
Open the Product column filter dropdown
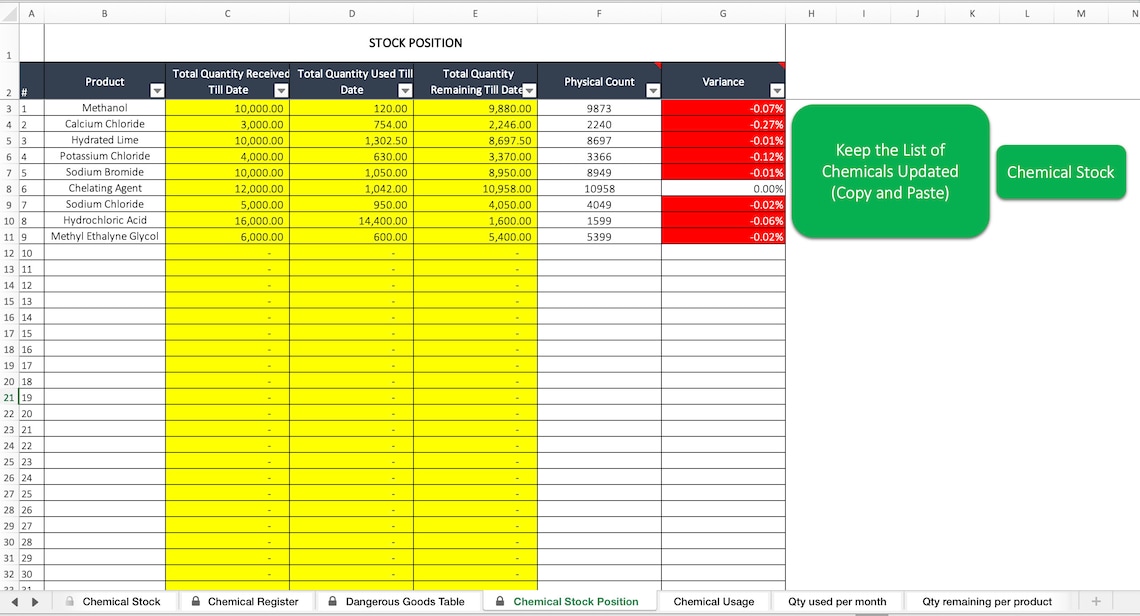coord(157,90)
